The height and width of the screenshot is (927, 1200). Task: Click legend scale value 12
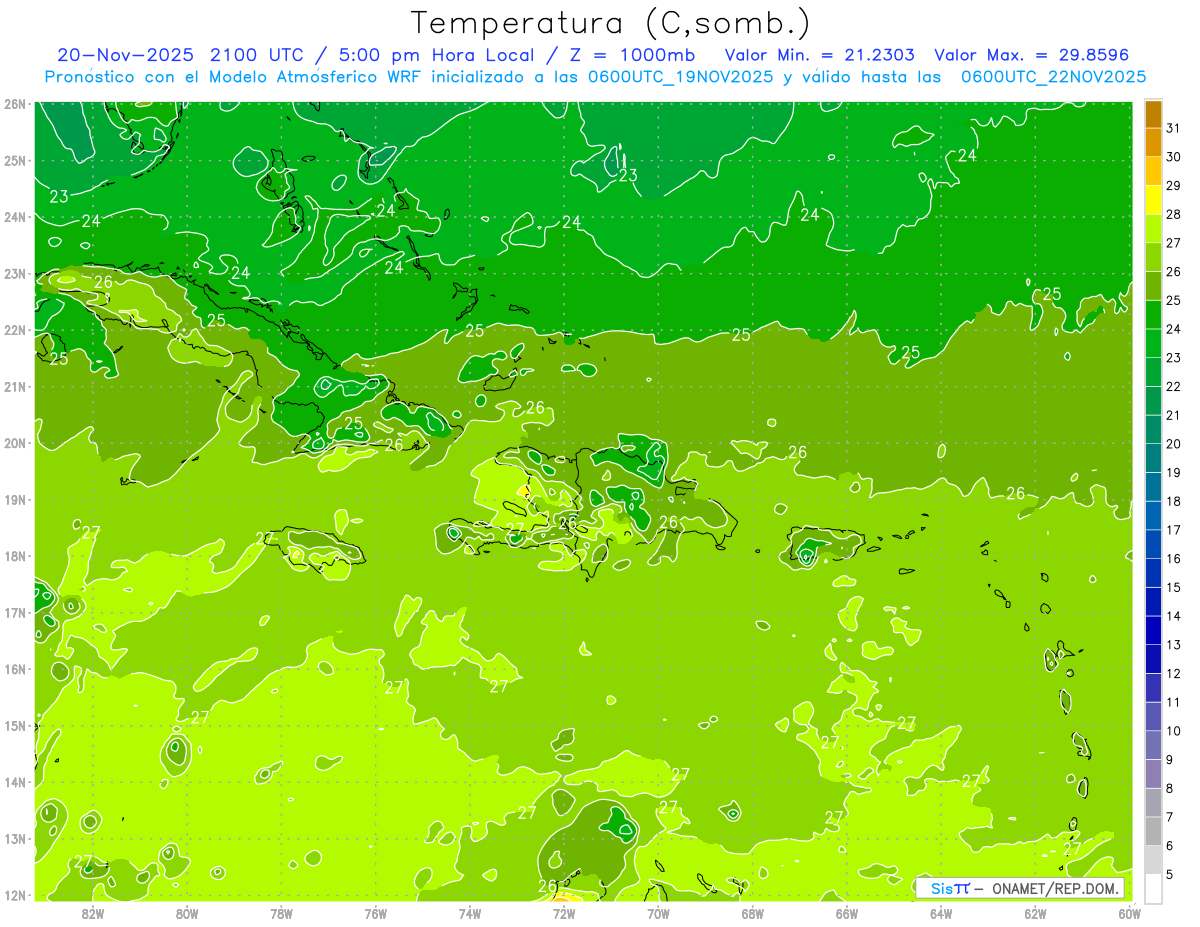1174,674
